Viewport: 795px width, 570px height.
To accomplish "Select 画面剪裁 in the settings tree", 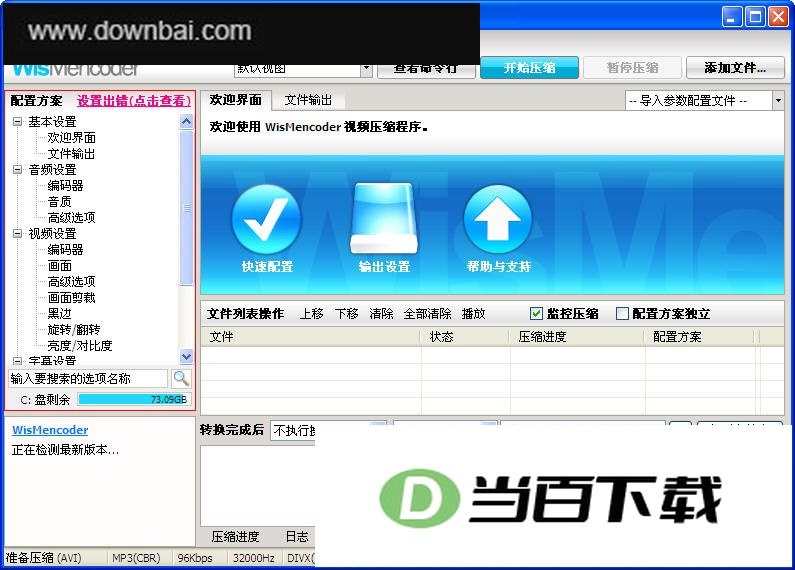I will click(71, 298).
